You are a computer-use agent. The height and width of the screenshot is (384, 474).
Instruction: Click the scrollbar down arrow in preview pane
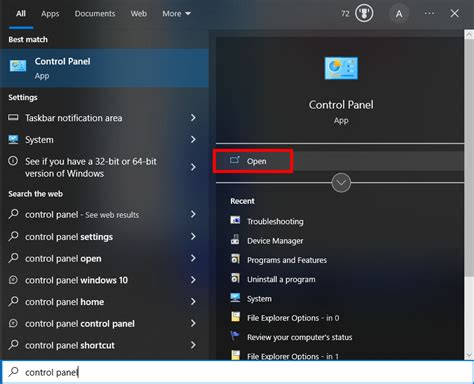[x=469, y=355]
